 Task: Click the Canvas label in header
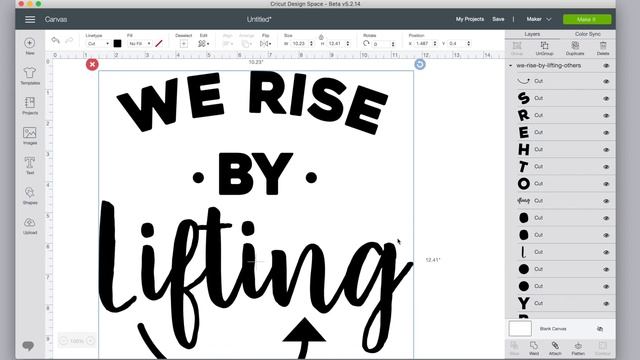56,20
